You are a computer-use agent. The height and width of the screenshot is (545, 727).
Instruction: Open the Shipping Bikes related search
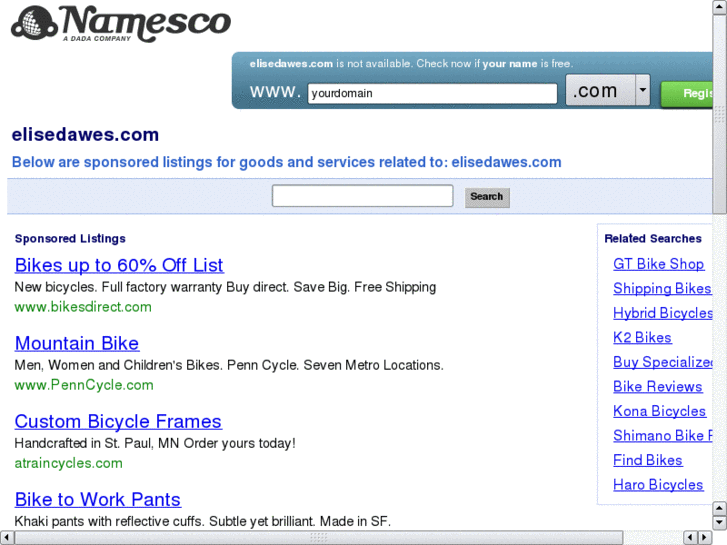(x=663, y=289)
